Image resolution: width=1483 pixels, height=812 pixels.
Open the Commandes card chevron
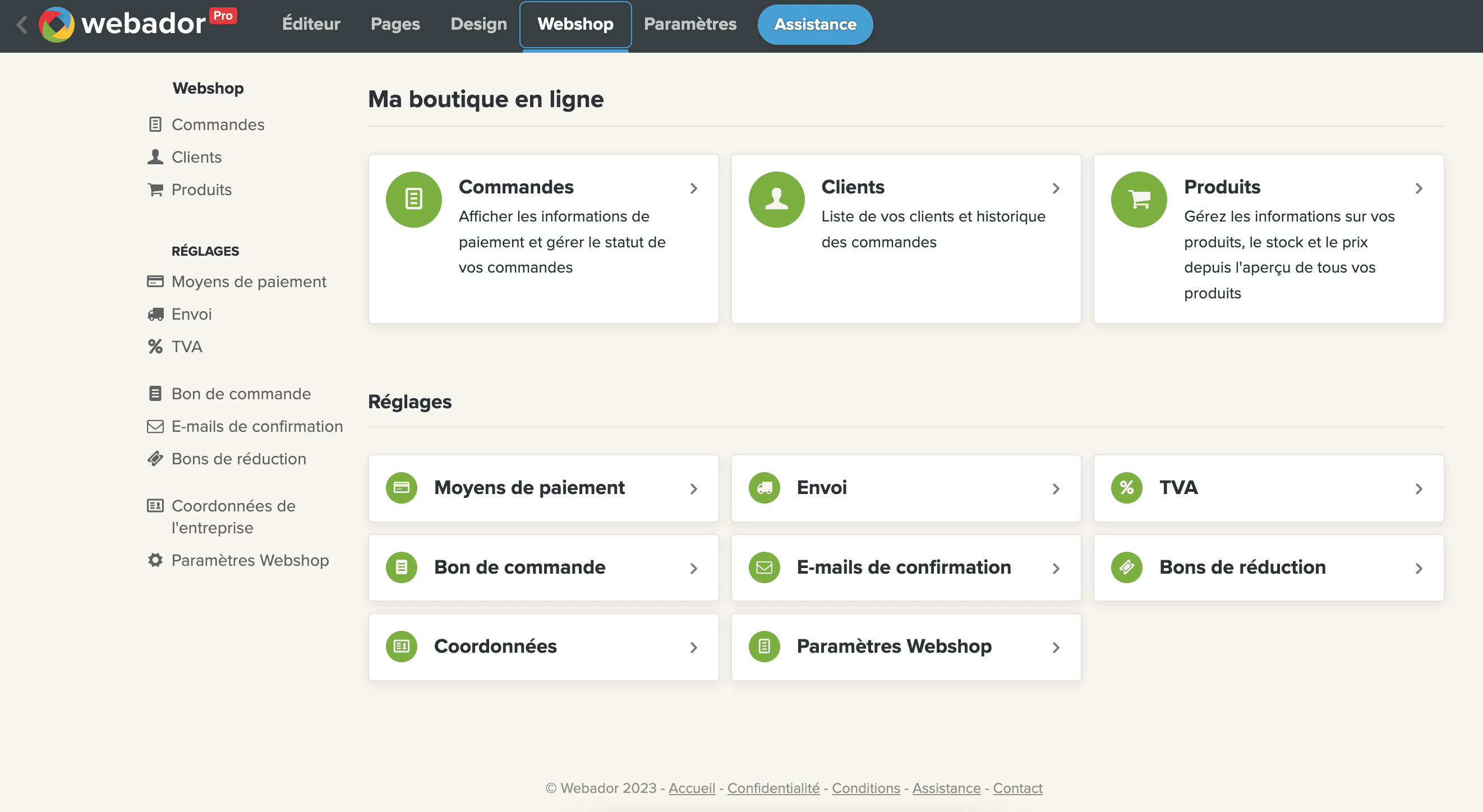pos(694,188)
